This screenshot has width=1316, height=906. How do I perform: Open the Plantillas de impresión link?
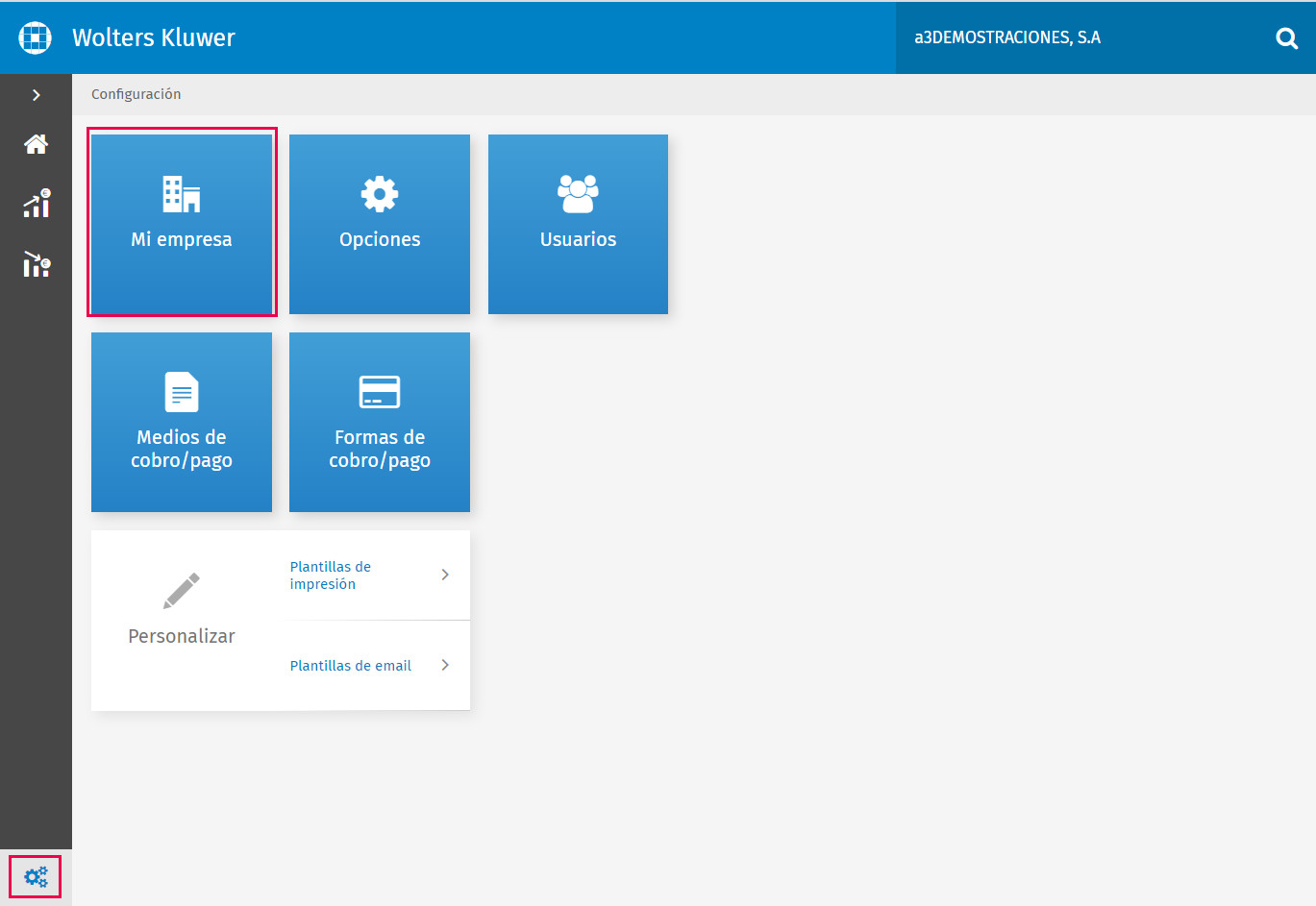331,575
